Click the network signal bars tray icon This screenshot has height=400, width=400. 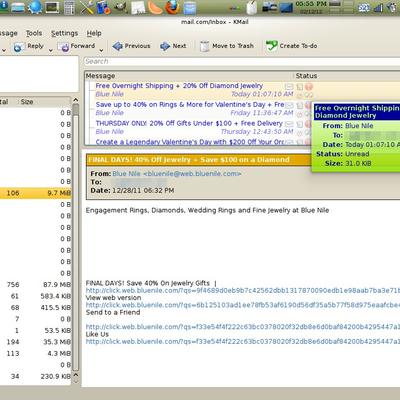[378, 7]
